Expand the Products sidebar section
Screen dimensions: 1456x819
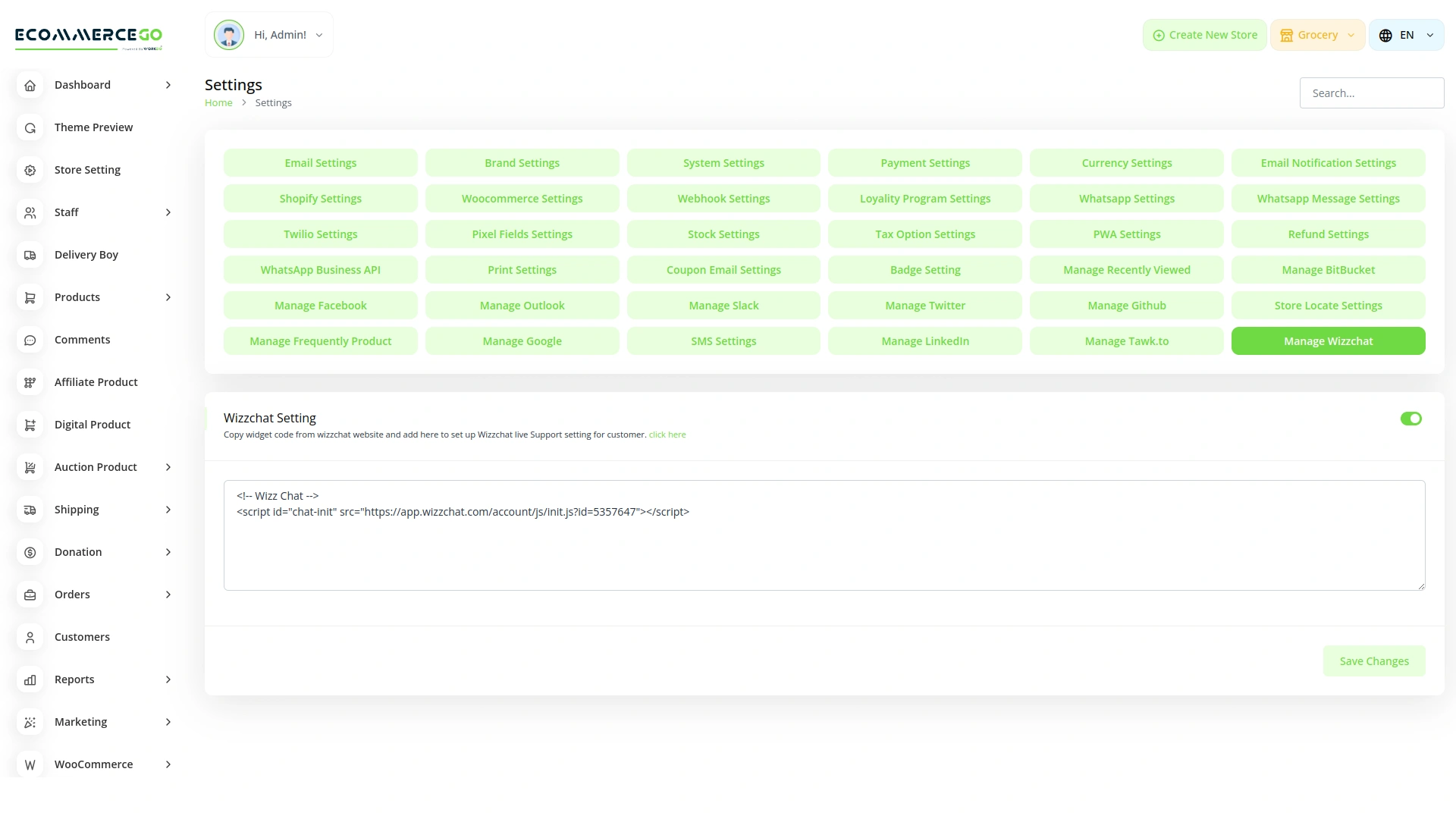coord(168,297)
